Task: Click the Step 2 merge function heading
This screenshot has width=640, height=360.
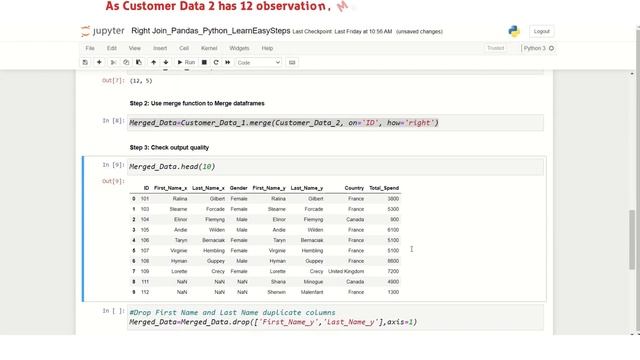Action: click(197, 103)
